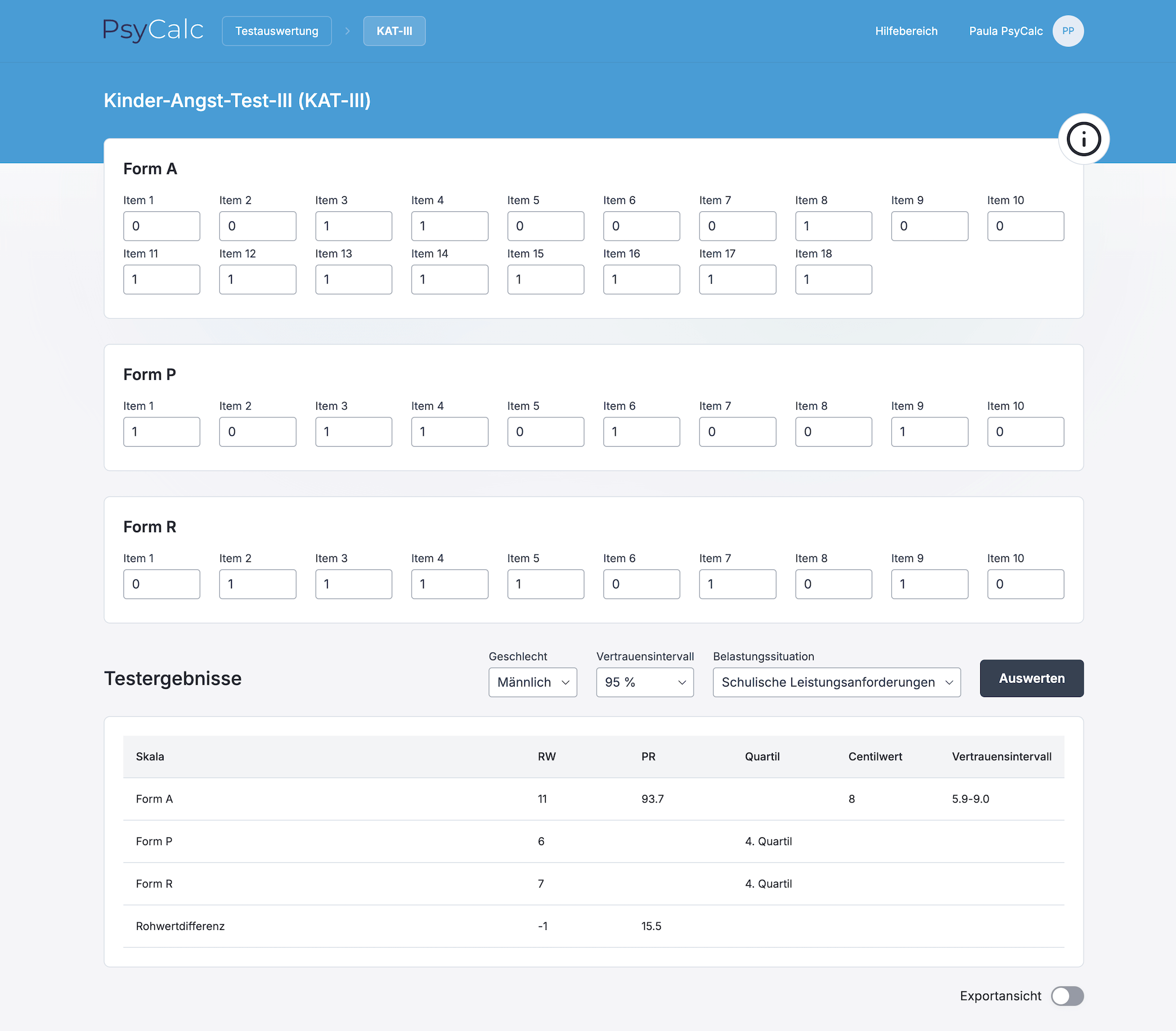Click Form P Item 9 input

(x=929, y=432)
